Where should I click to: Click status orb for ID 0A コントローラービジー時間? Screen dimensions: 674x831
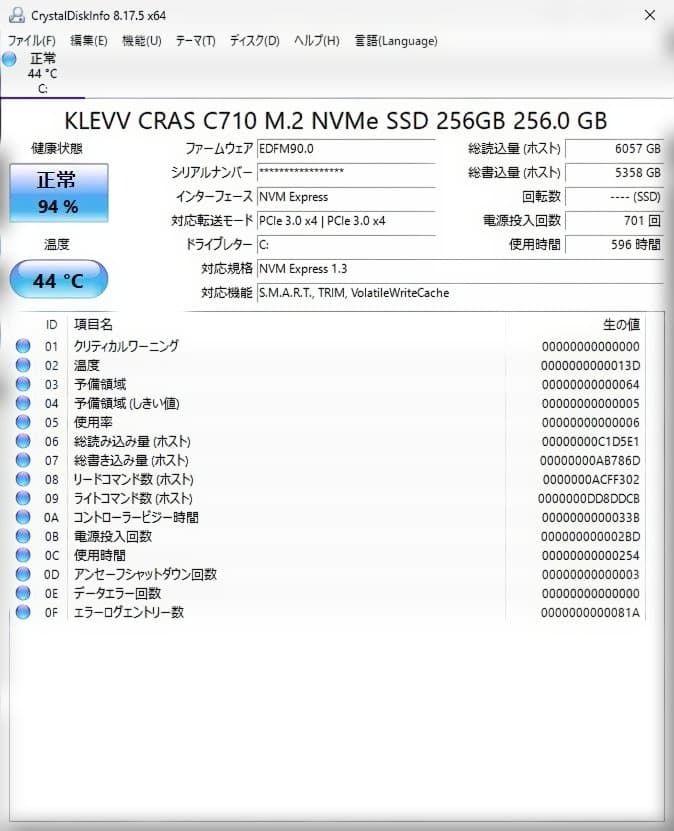pyautogui.click(x=23, y=517)
